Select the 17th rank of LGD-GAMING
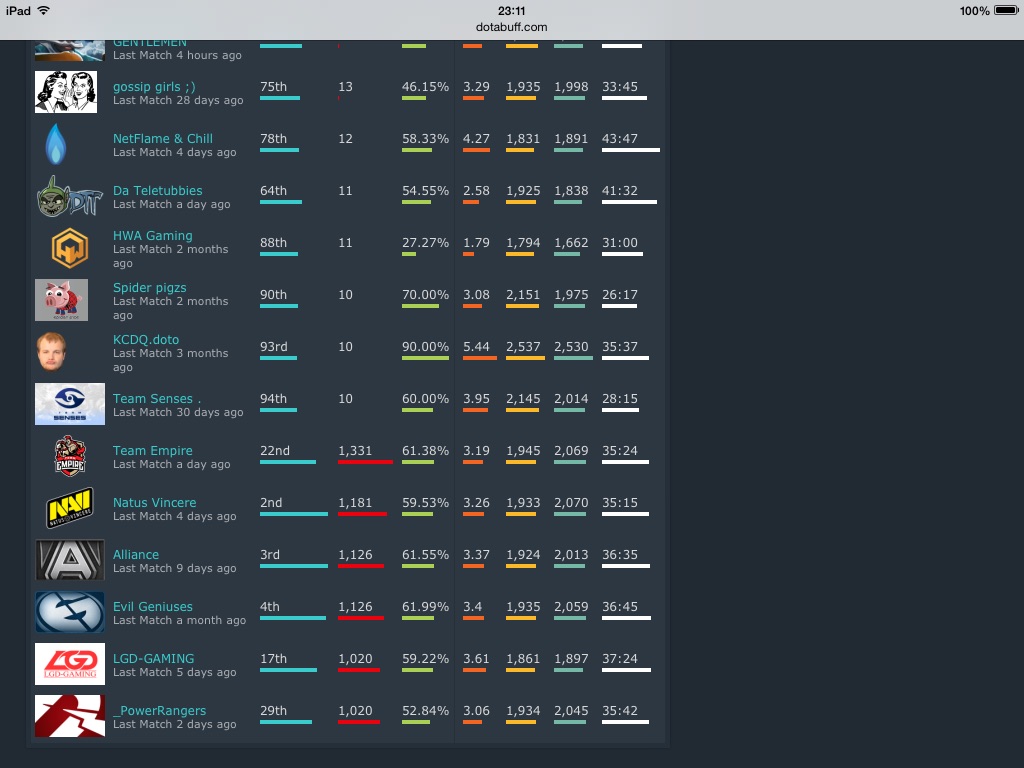 273,659
